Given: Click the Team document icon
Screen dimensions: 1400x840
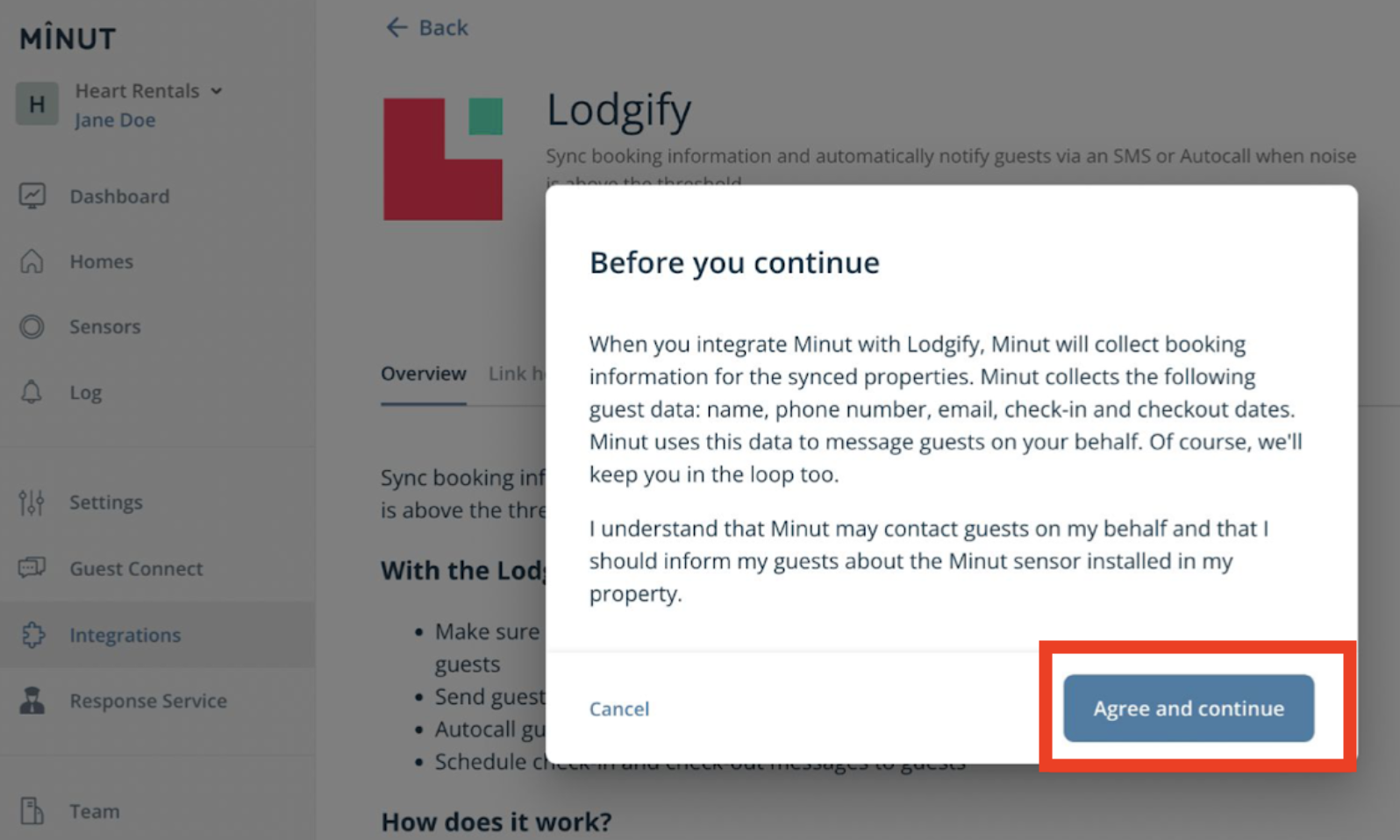Looking at the screenshot, I should click(32, 811).
